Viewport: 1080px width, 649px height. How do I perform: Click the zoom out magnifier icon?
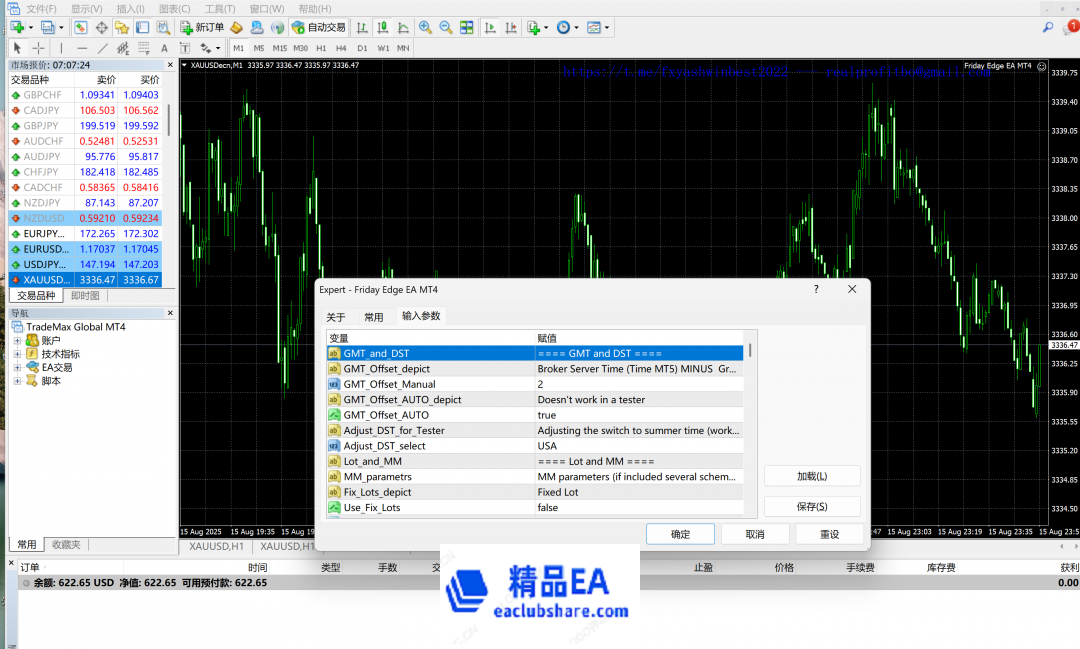click(445, 27)
